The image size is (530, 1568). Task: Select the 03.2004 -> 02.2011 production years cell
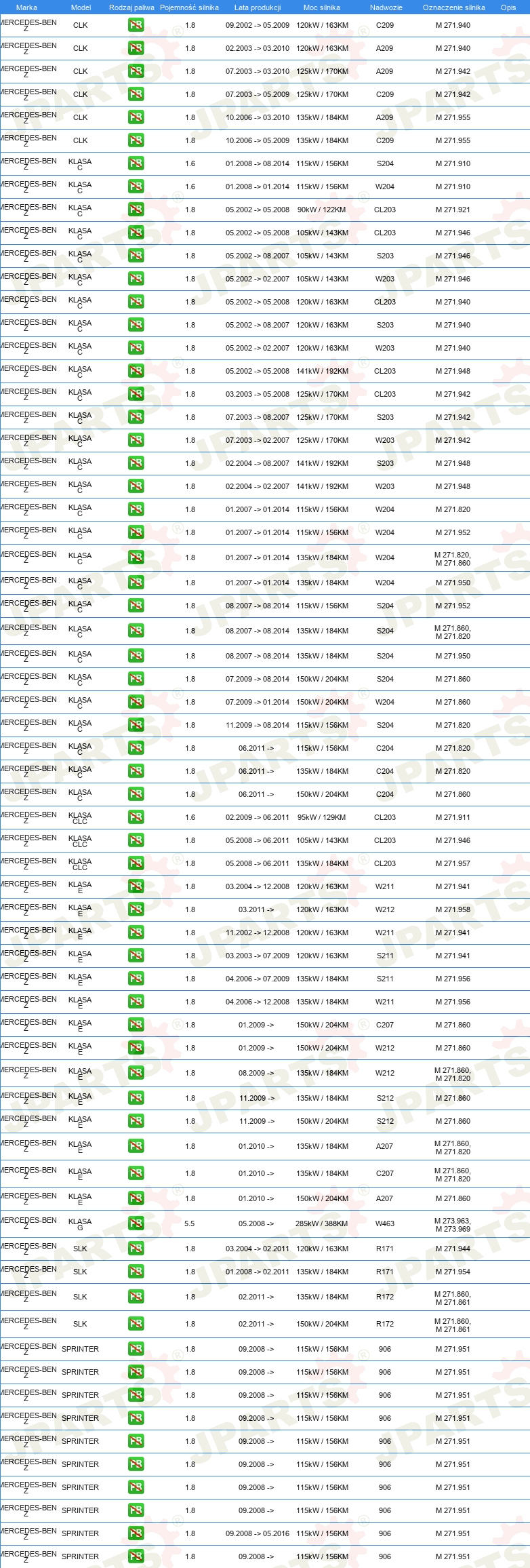(x=258, y=1249)
